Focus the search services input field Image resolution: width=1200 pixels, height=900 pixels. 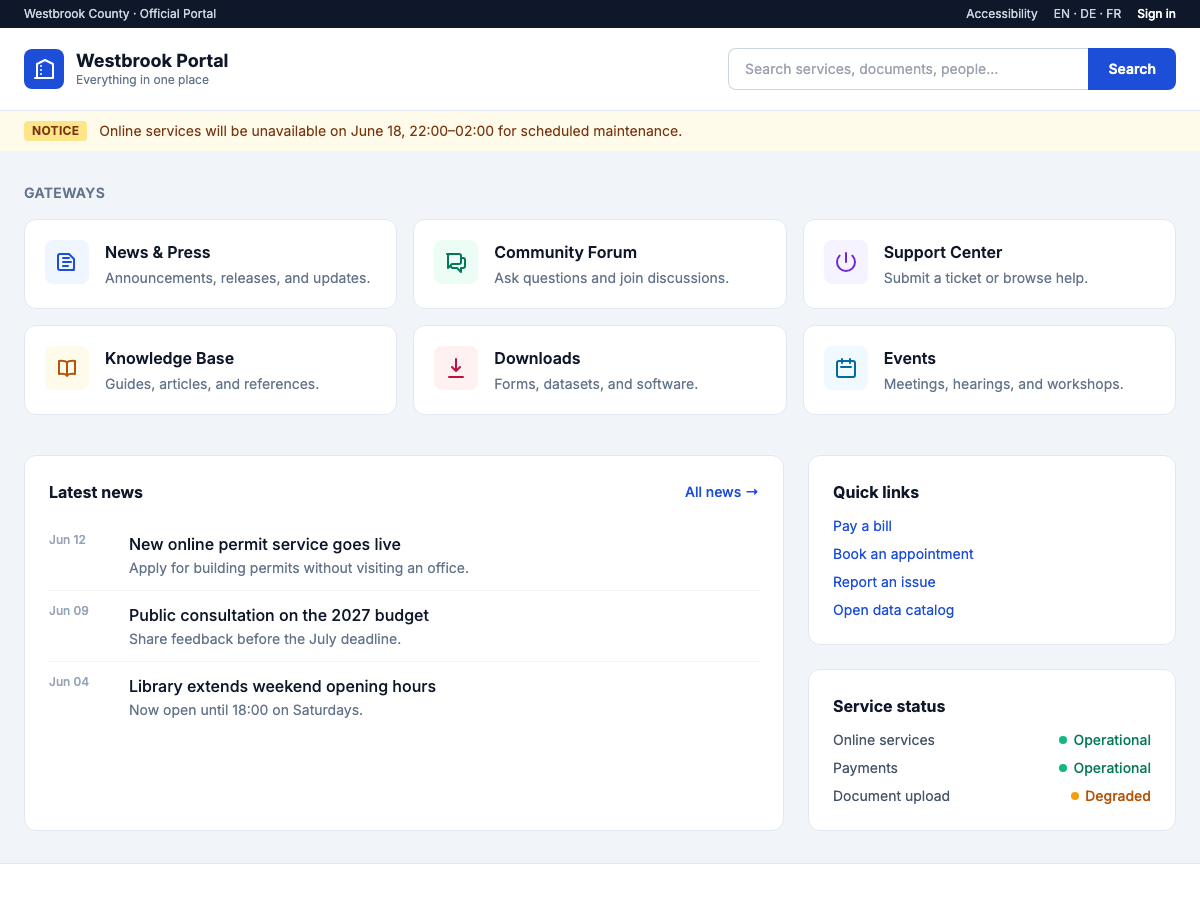908,69
